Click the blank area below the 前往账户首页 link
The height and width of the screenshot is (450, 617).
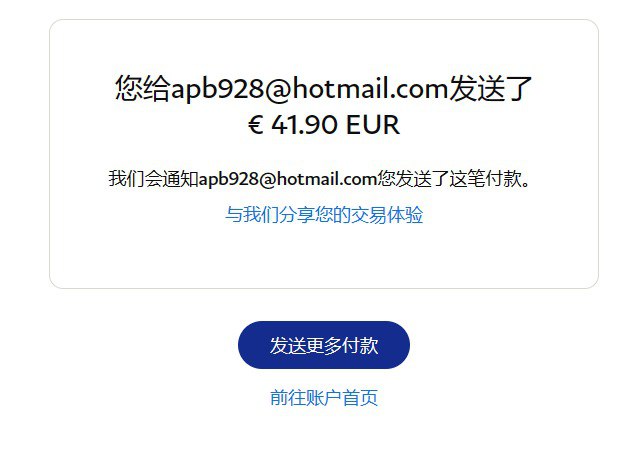324,431
